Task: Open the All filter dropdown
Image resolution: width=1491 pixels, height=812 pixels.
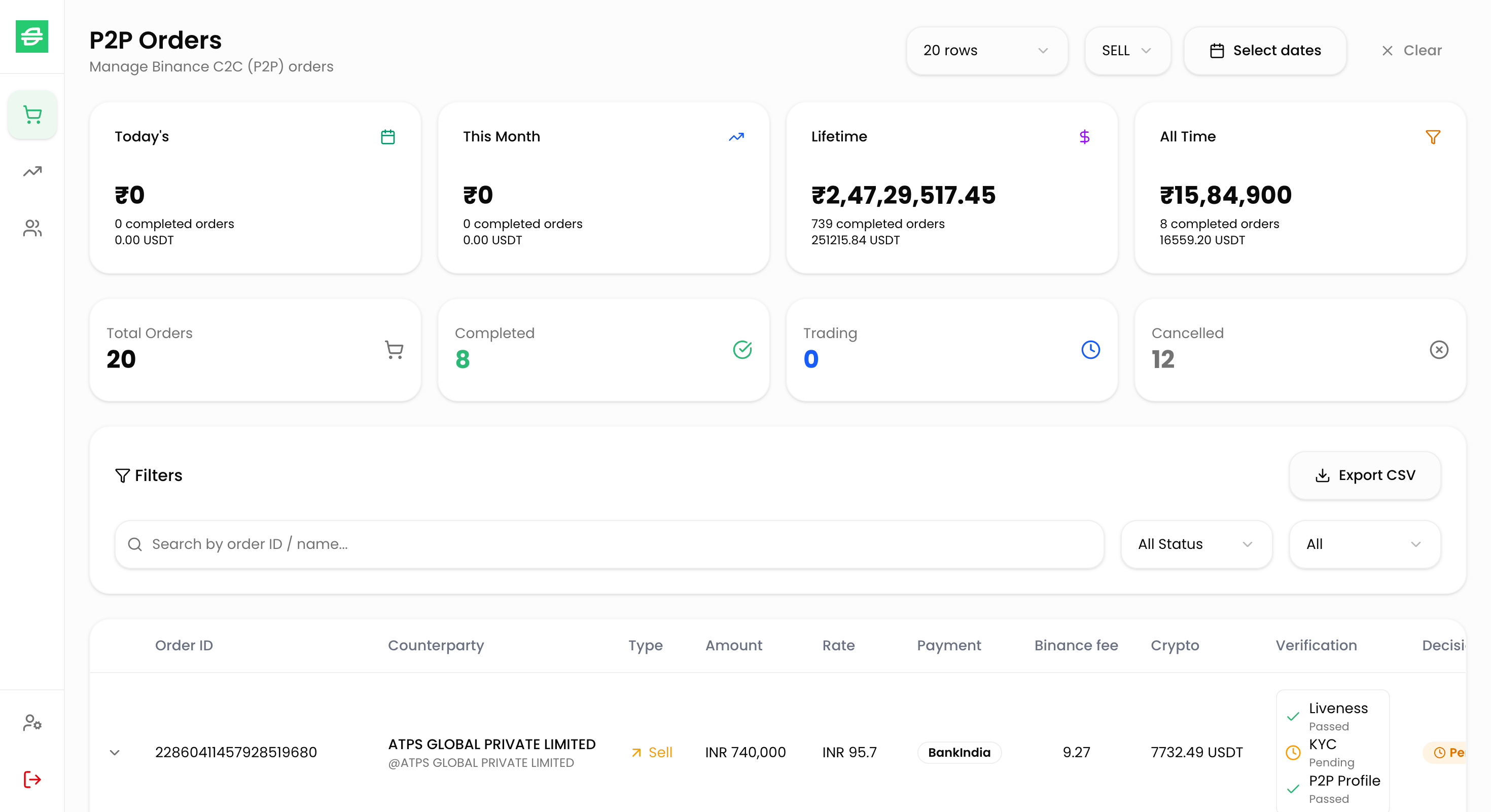Action: pyautogui.click(x=1364, y=544)
